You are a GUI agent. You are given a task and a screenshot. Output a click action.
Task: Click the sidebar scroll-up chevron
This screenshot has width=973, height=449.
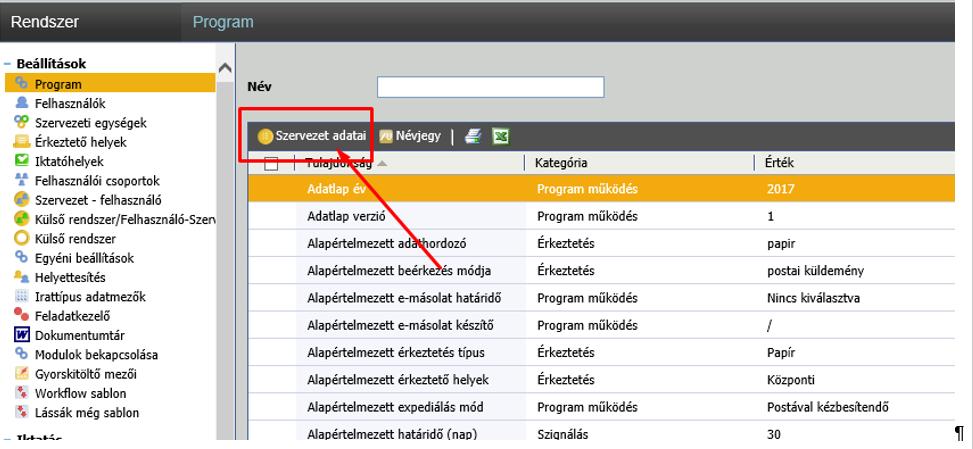tap(225, 68)
